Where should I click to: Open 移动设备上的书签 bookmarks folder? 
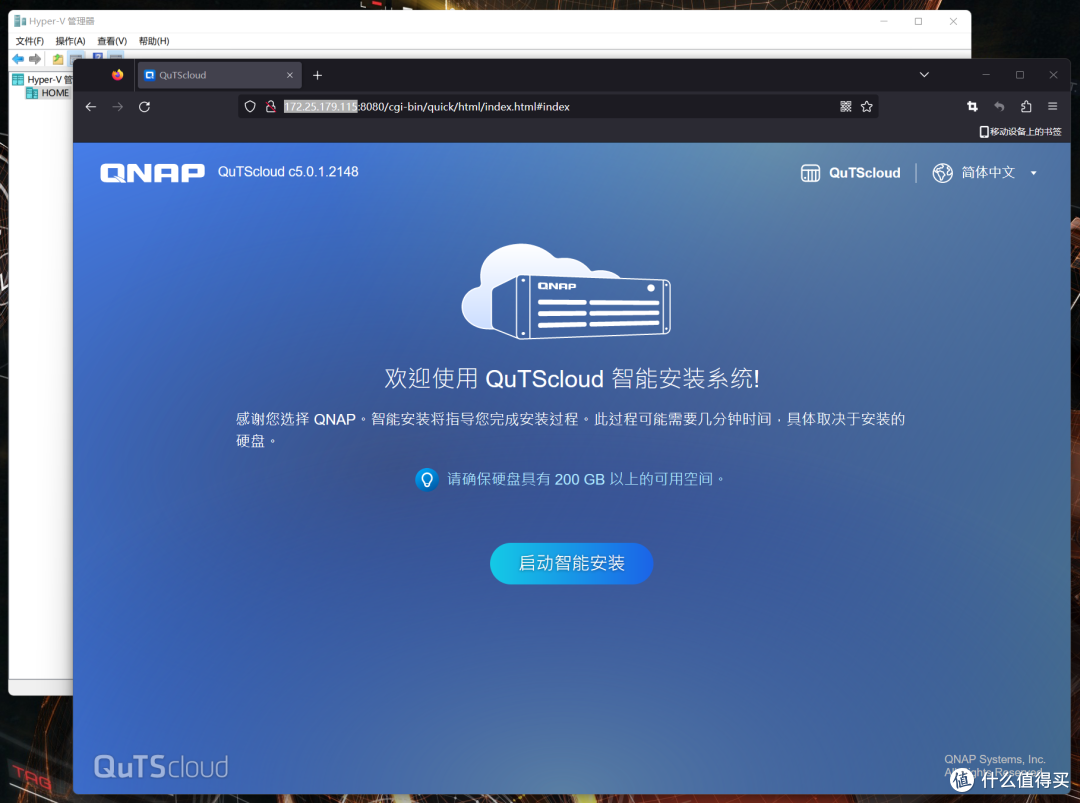(x=1021, y=132)
